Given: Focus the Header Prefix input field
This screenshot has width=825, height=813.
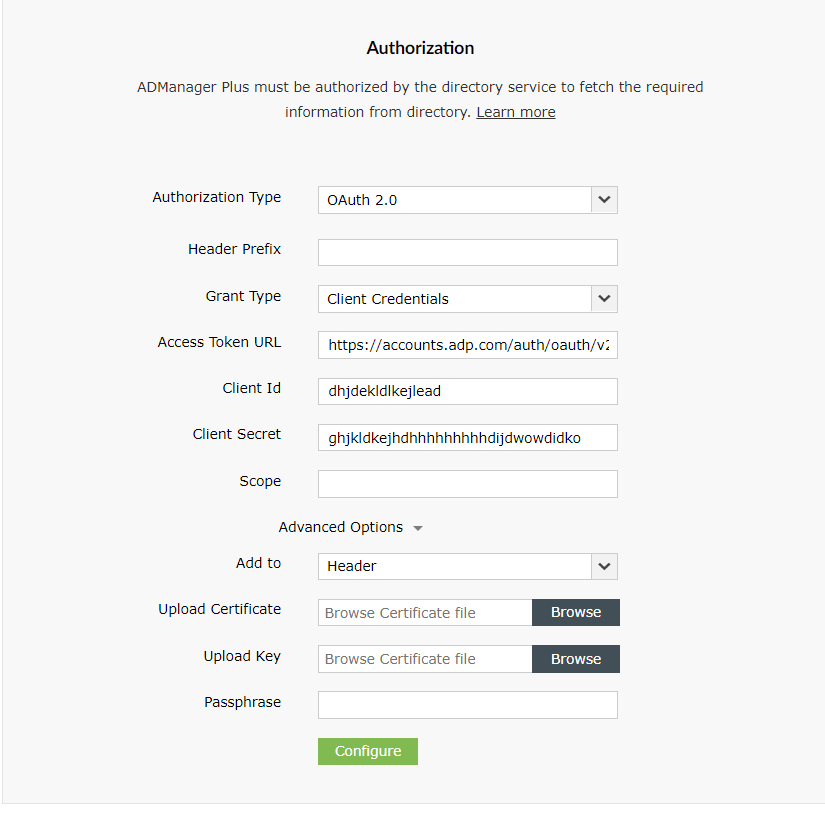Looking at the screenshot, I should pos(468,253).
